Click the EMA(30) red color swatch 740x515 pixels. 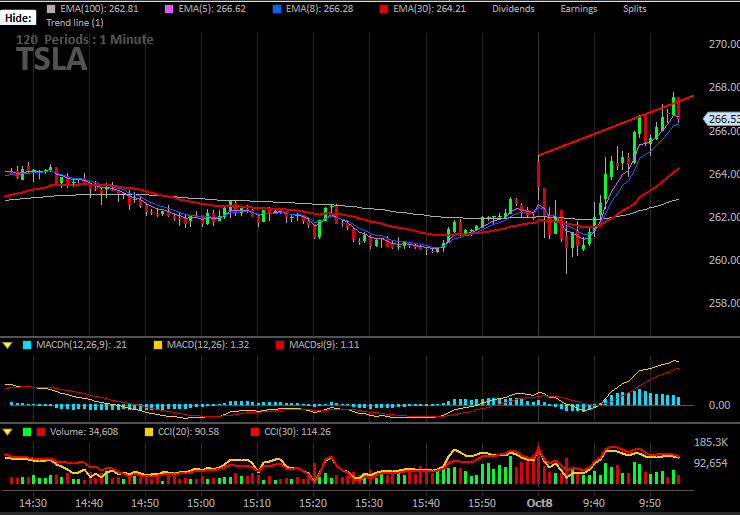pos(384,9)
